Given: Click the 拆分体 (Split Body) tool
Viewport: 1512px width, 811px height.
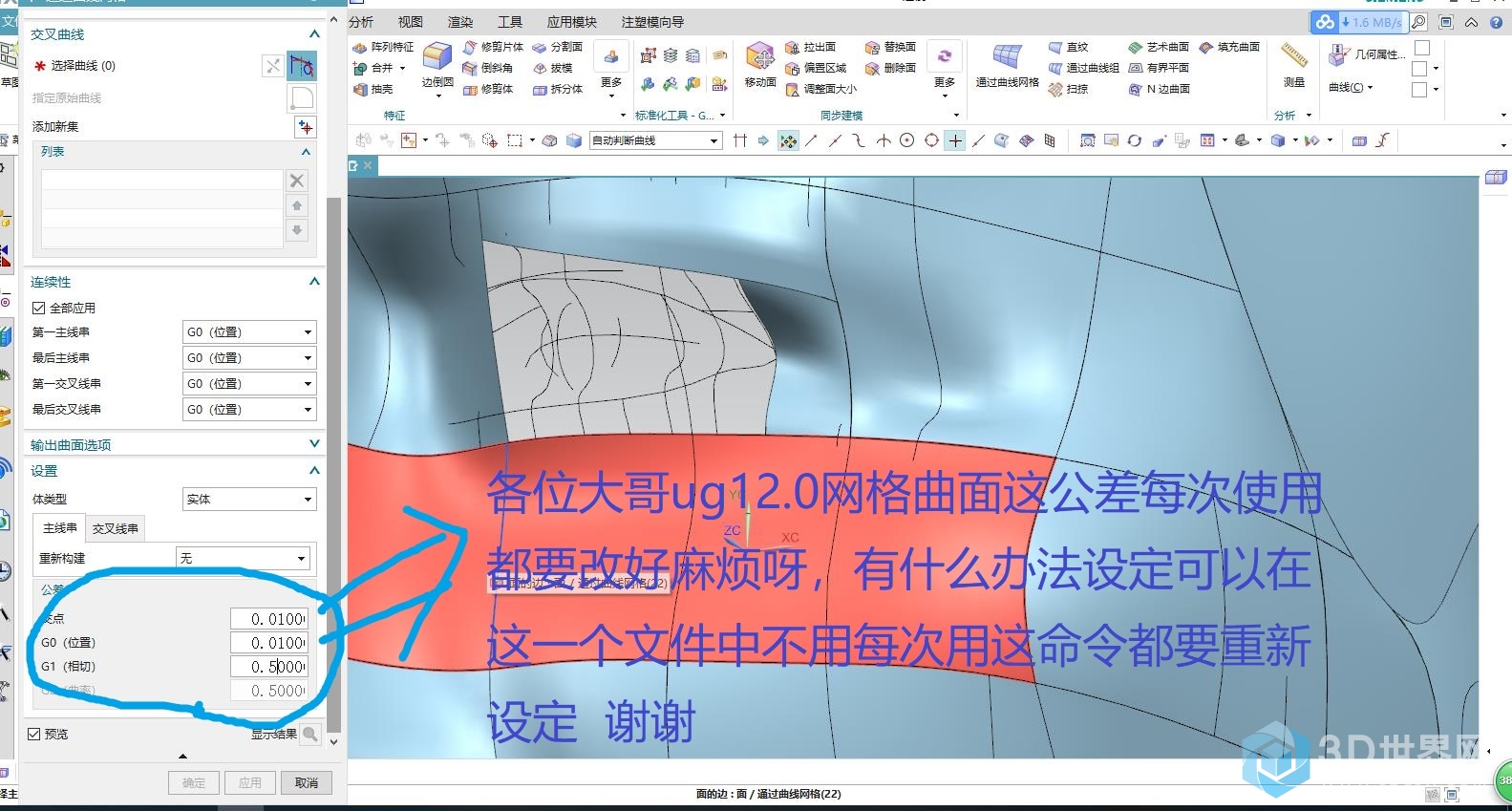Looking at the screenshot, I should coord(558,89).
